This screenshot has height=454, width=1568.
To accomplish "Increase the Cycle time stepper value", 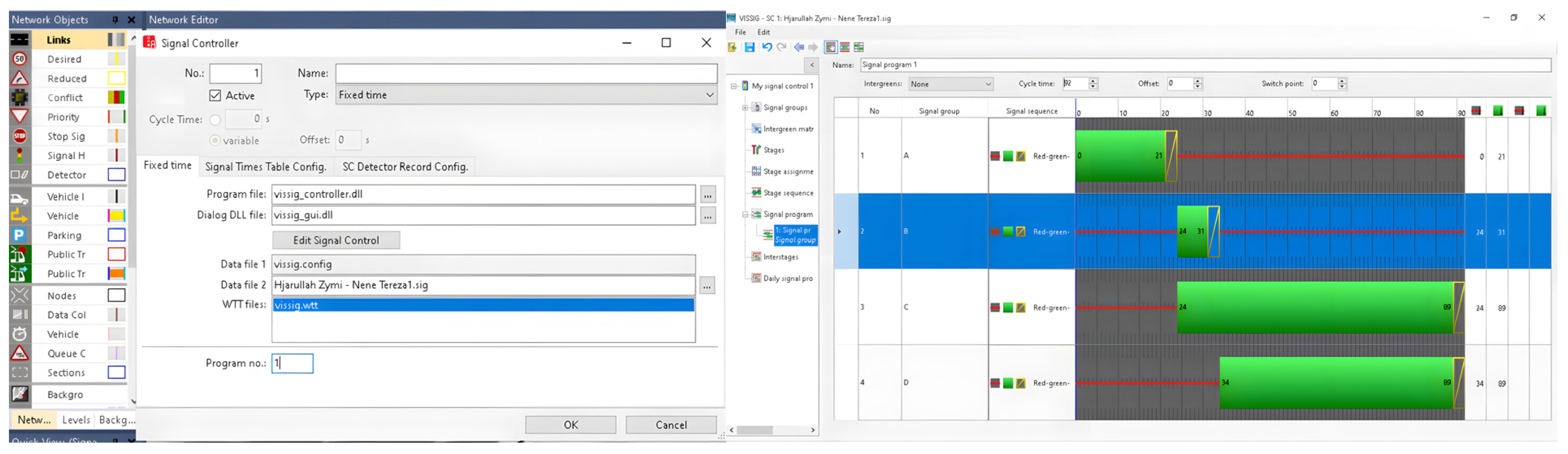I will point(1093,81).
